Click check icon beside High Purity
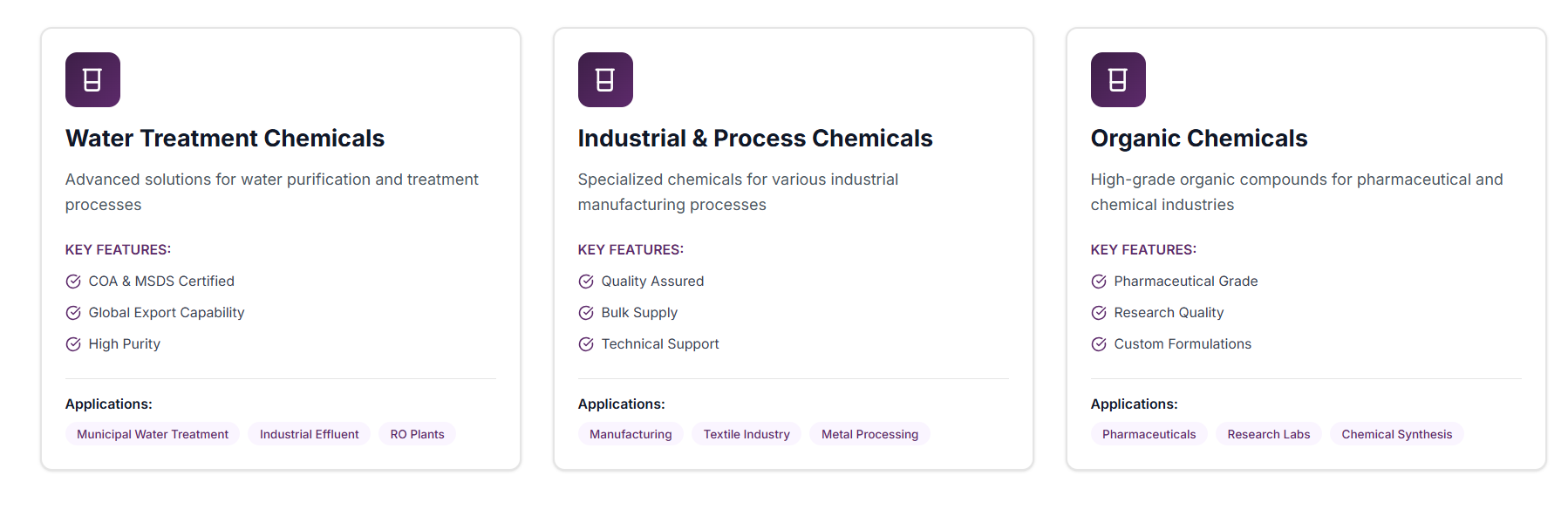This screenshot has height=509, width=1568. click(73, 344)
